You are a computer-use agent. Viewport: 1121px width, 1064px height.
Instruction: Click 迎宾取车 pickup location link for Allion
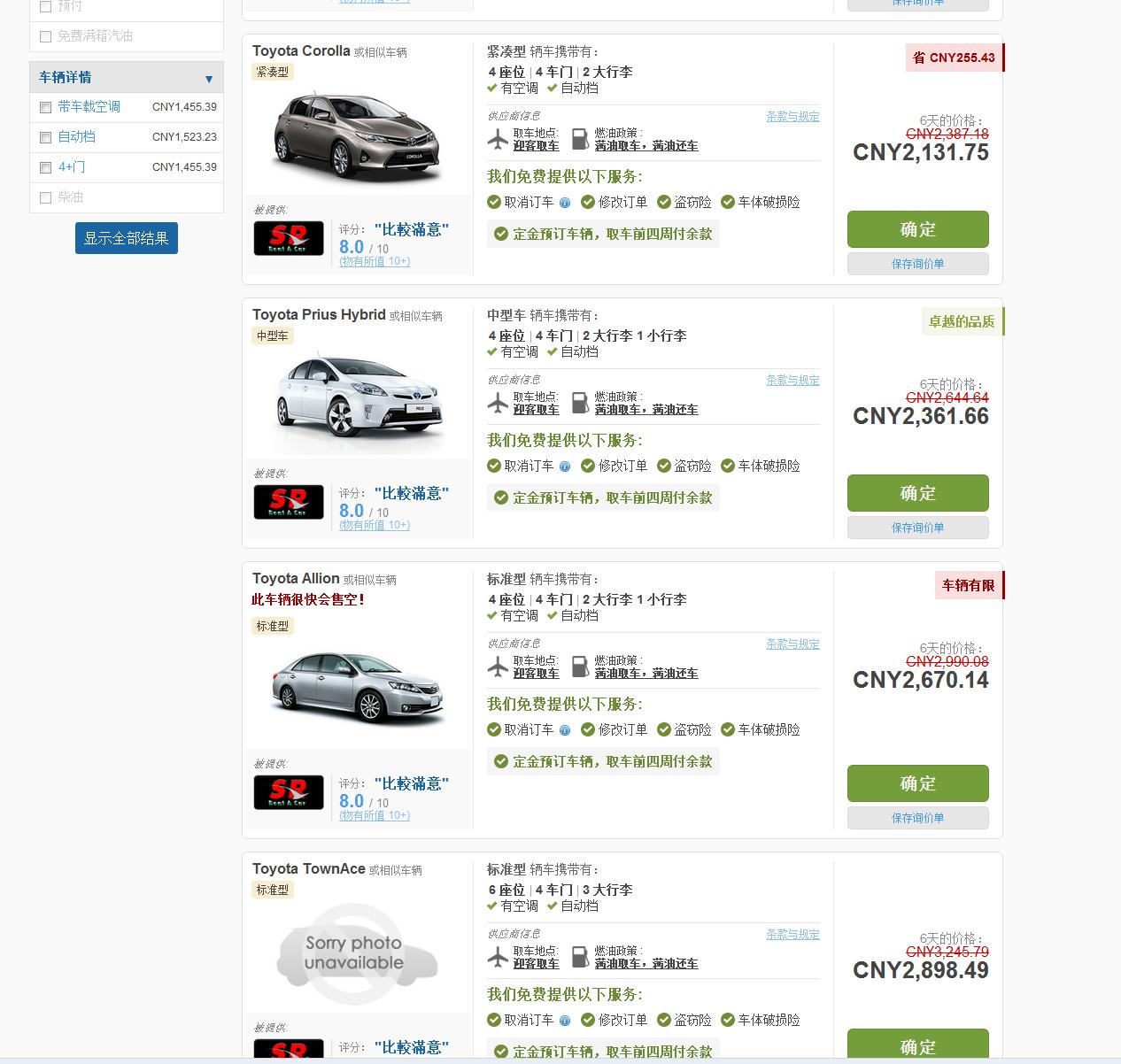click(537, 674)
